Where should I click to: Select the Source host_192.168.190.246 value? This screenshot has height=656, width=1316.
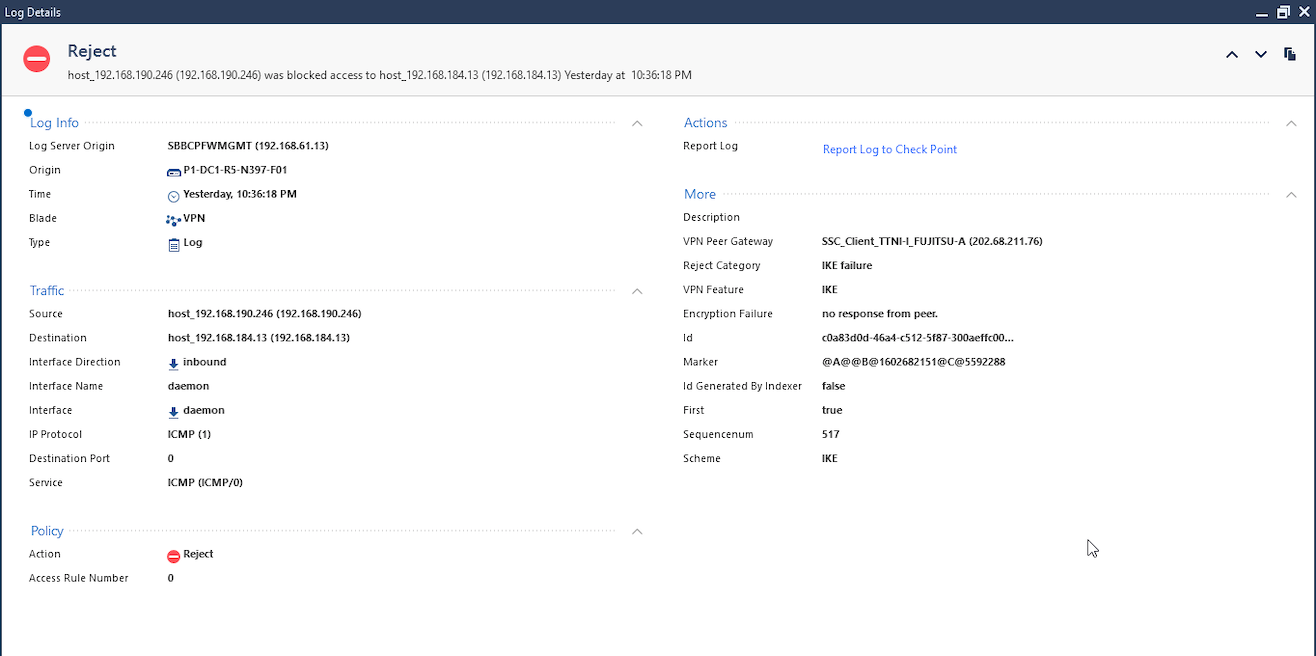[x=264, y=314]
